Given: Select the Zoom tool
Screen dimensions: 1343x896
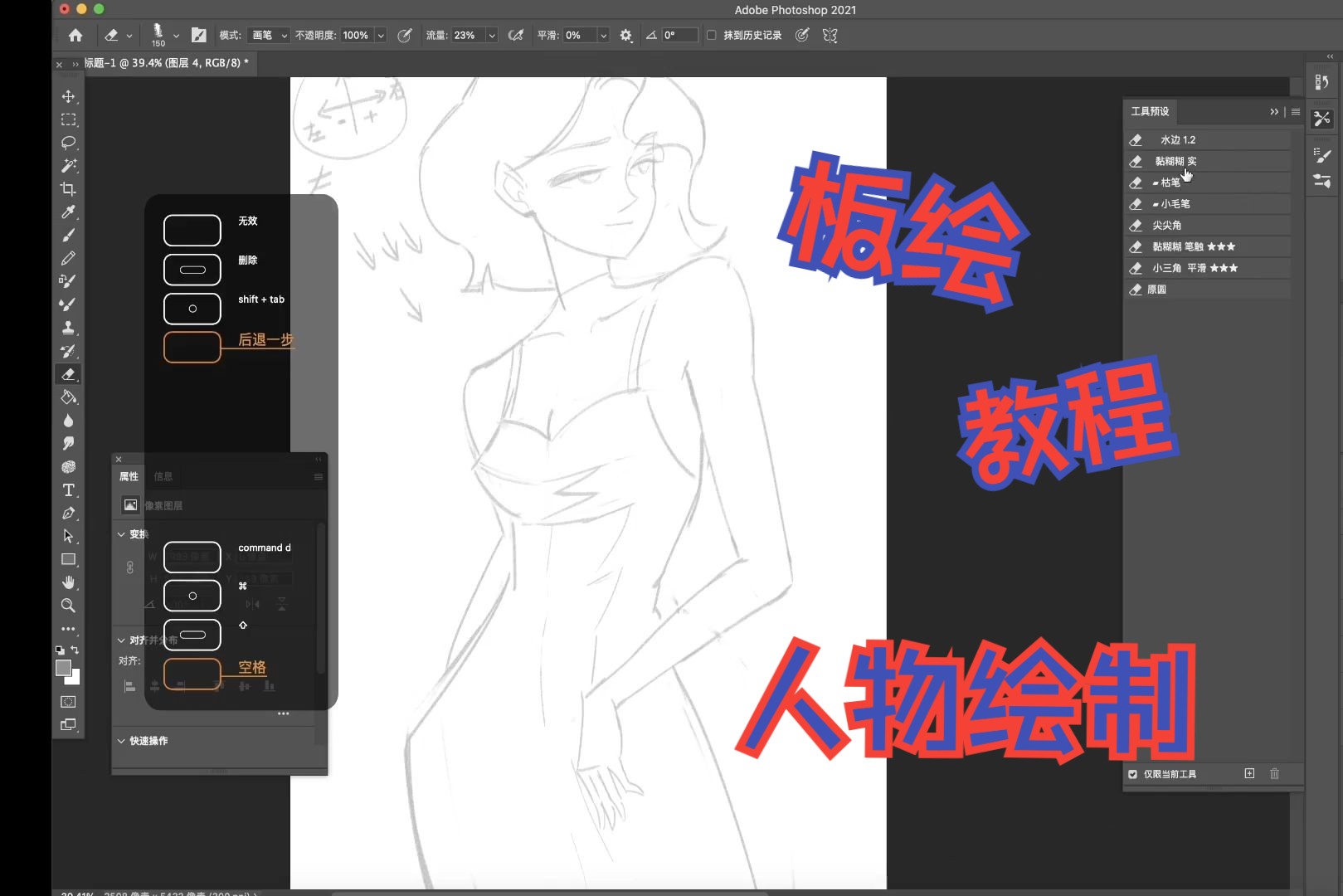Looking at the screenshot, I should coord(69,606).
